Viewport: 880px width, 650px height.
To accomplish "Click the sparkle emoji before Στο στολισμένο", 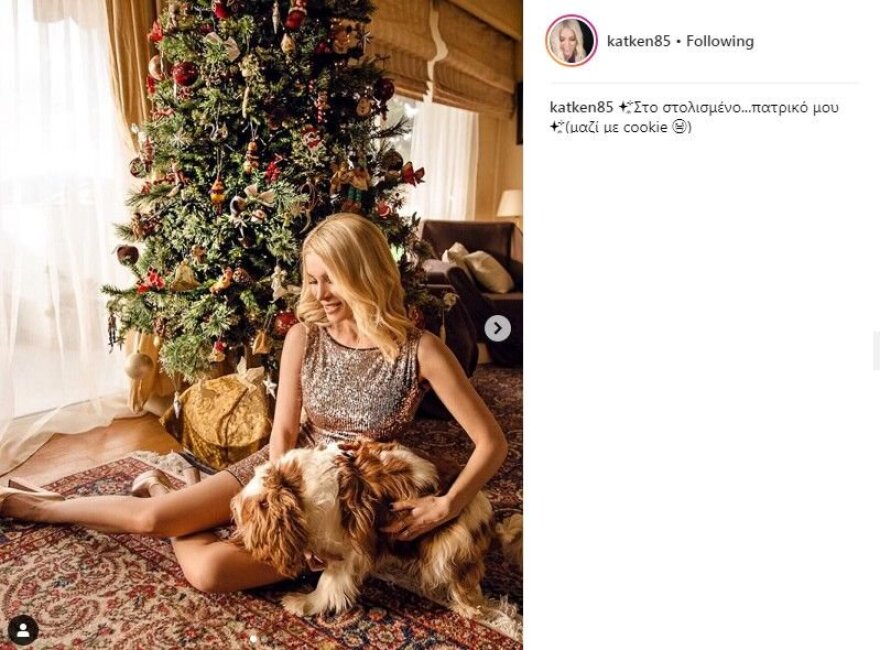I will point(625,107).
